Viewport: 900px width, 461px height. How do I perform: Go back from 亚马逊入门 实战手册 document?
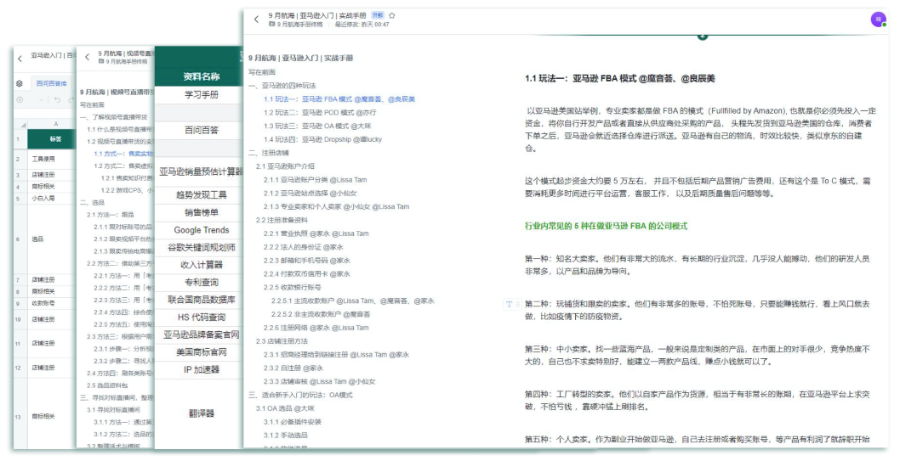(256, 19)
